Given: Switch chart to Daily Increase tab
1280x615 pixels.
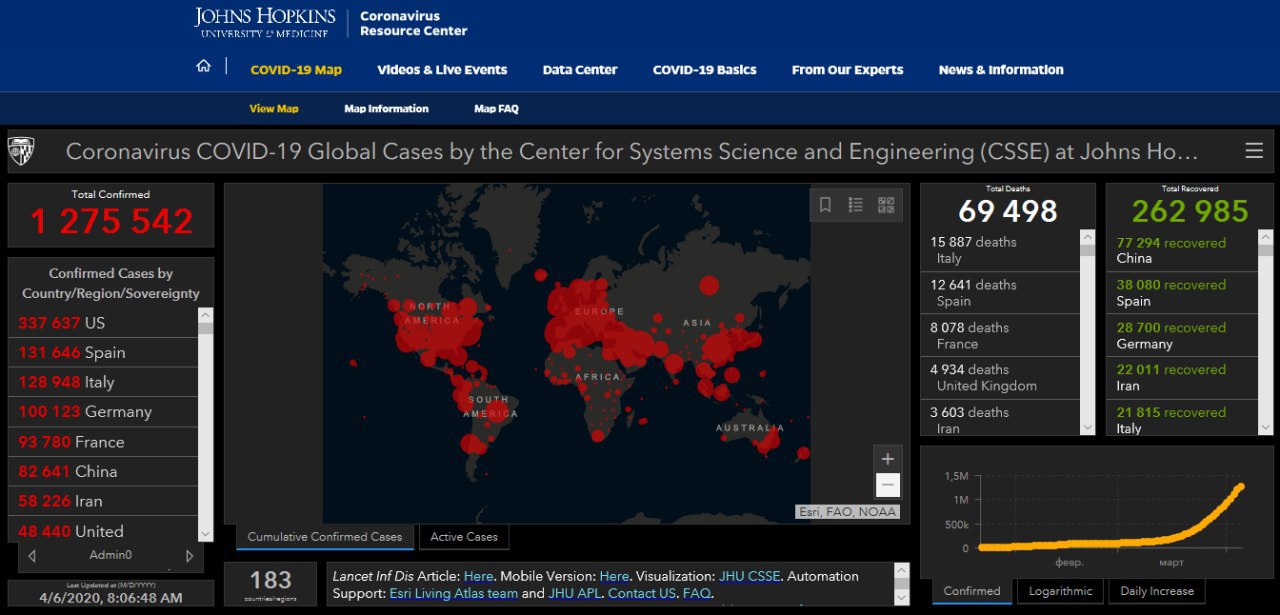Looking at the screenshot, I should point(1157,591).
